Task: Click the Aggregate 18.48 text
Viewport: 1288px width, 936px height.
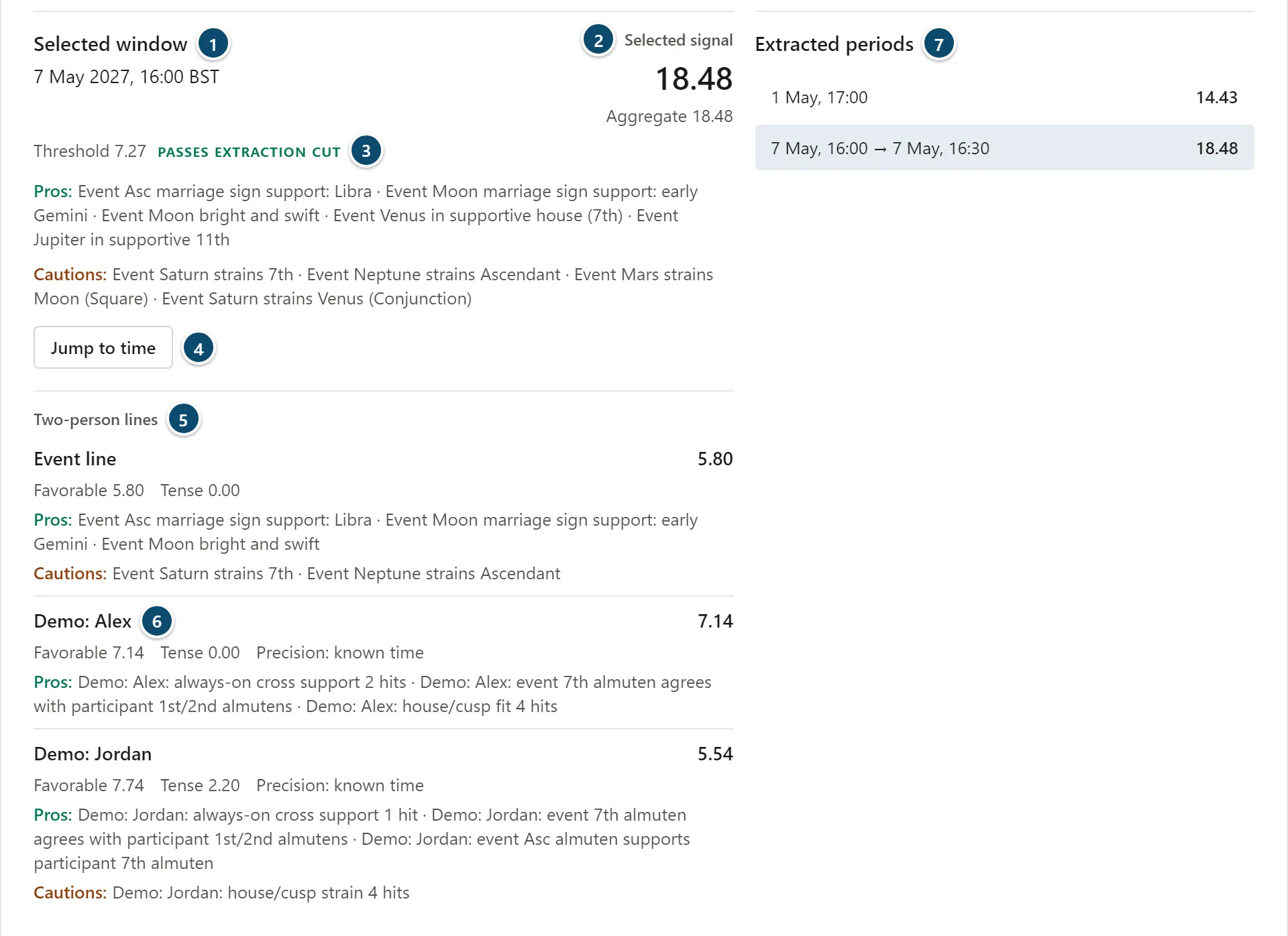Action: click(x=669, y=116)
